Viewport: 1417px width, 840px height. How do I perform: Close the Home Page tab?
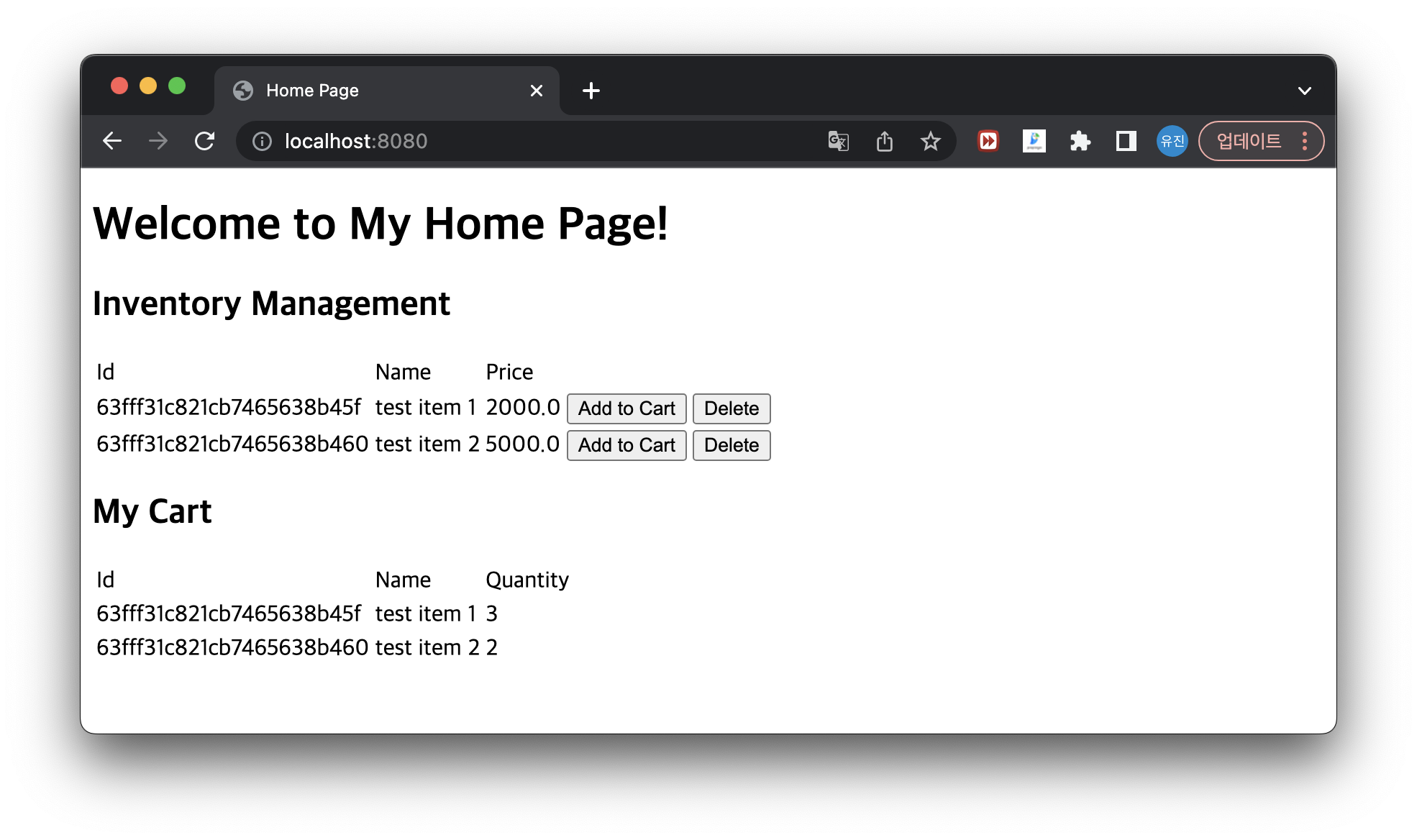coord(536,91)
